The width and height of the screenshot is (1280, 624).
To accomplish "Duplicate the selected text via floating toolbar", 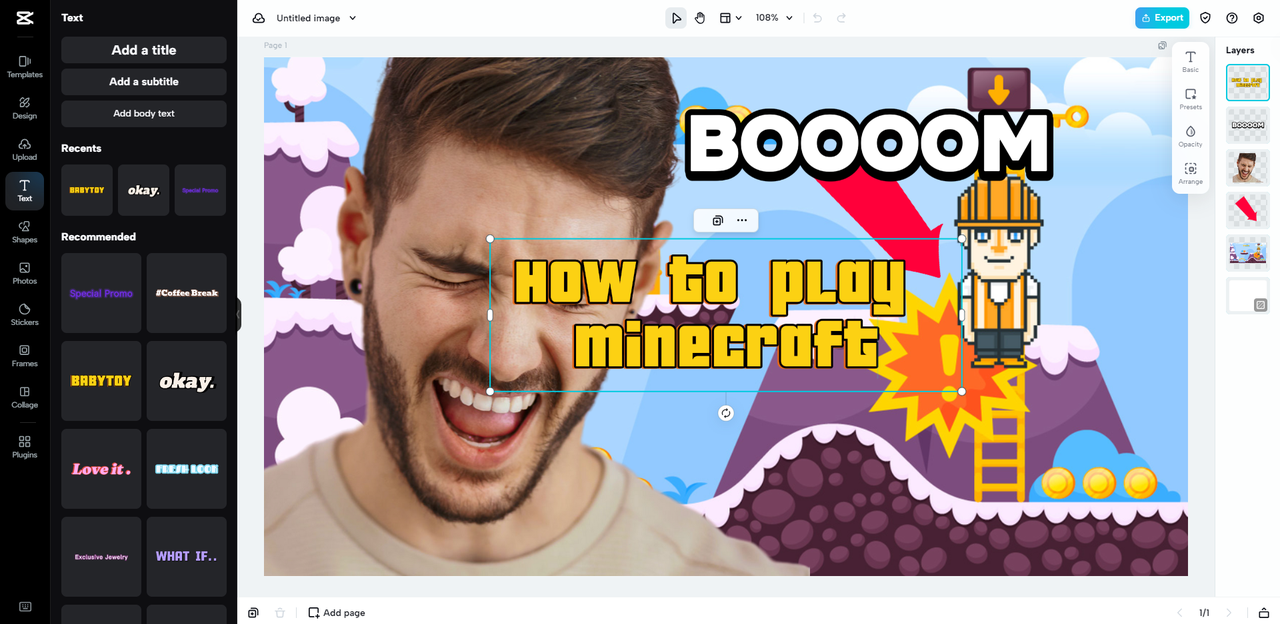I will click(x=717, y=220).
